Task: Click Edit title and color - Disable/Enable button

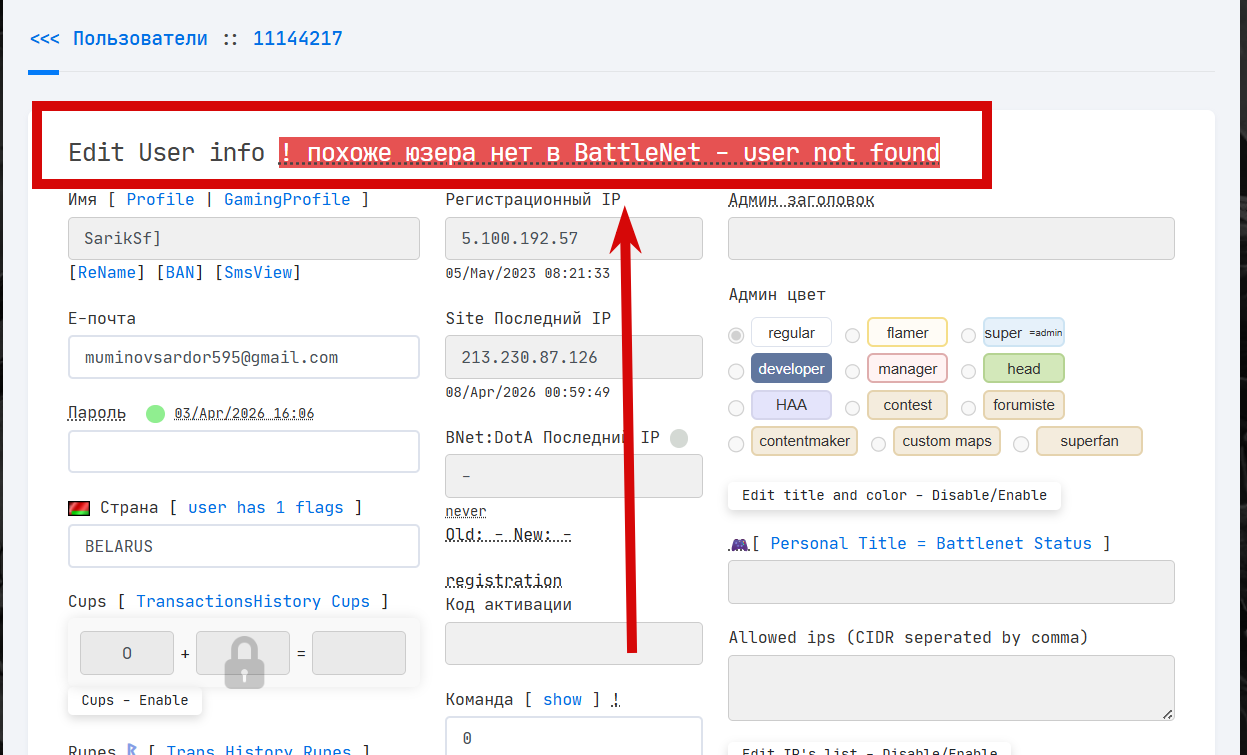Action: (x=895, y=495)
